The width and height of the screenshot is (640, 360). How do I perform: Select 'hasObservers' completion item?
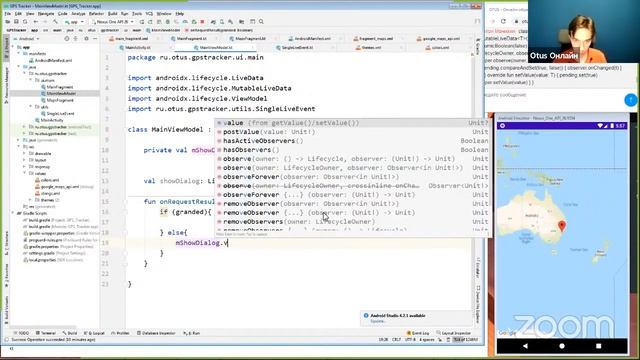352,150
